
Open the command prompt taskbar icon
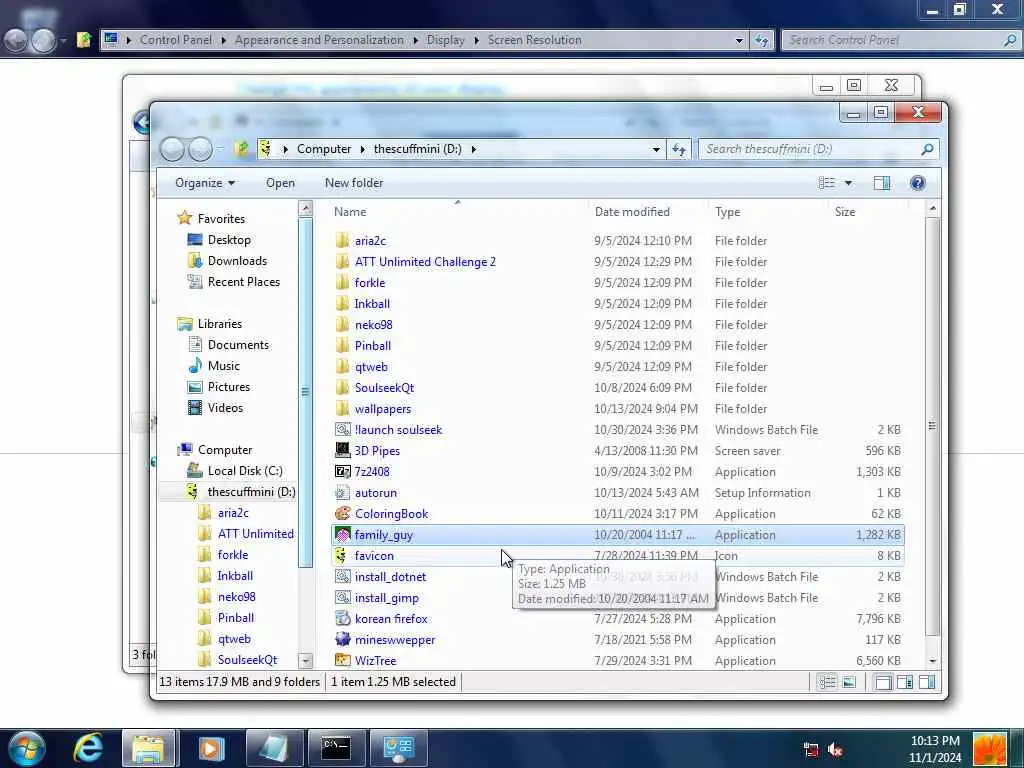[x=335, y=748]
